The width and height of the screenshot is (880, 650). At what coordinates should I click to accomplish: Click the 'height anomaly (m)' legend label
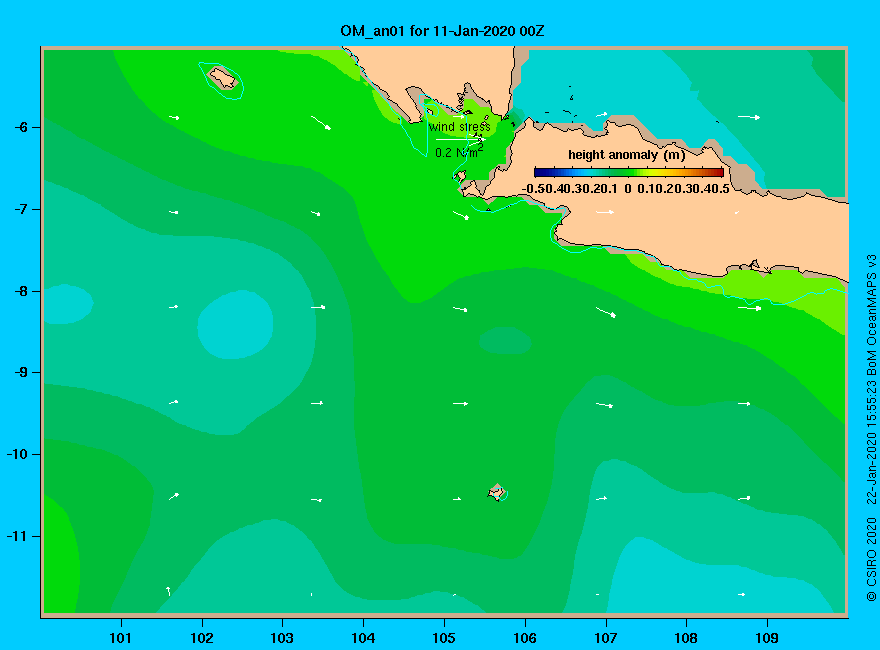click(626, 155)
